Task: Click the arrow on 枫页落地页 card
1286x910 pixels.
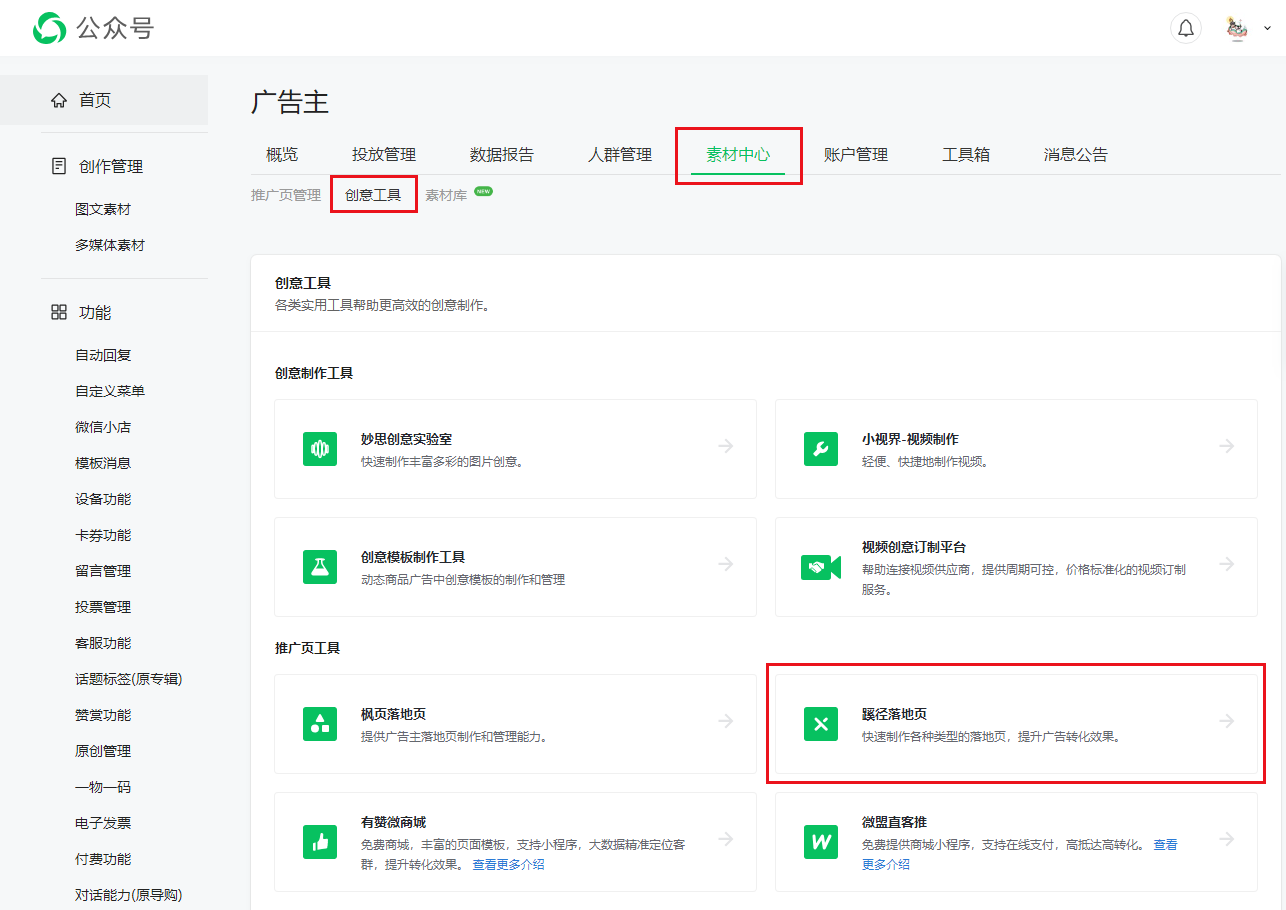Action: (726, 721)
